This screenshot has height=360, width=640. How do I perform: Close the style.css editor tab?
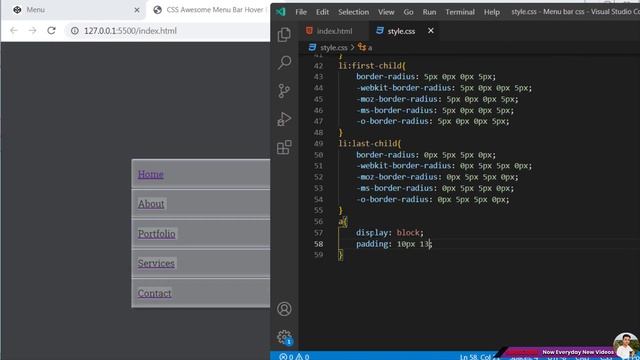tap(431, 31)
